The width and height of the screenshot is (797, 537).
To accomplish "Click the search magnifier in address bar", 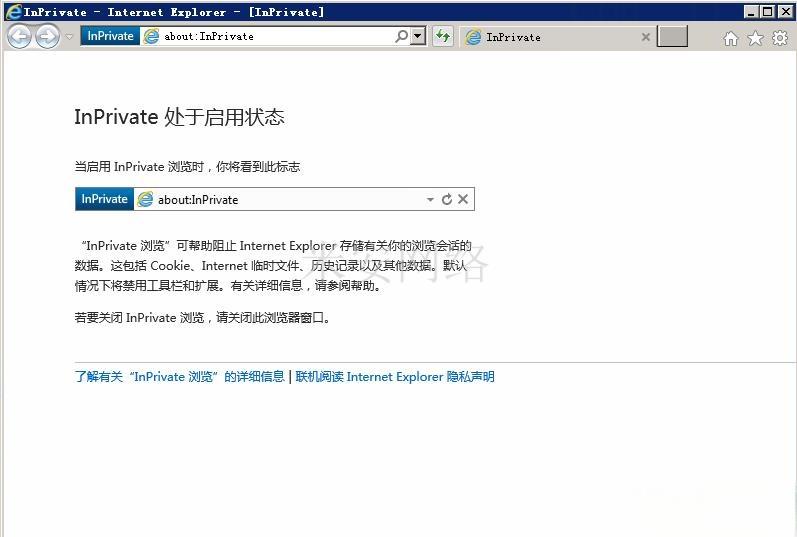I will pos(402,36).
